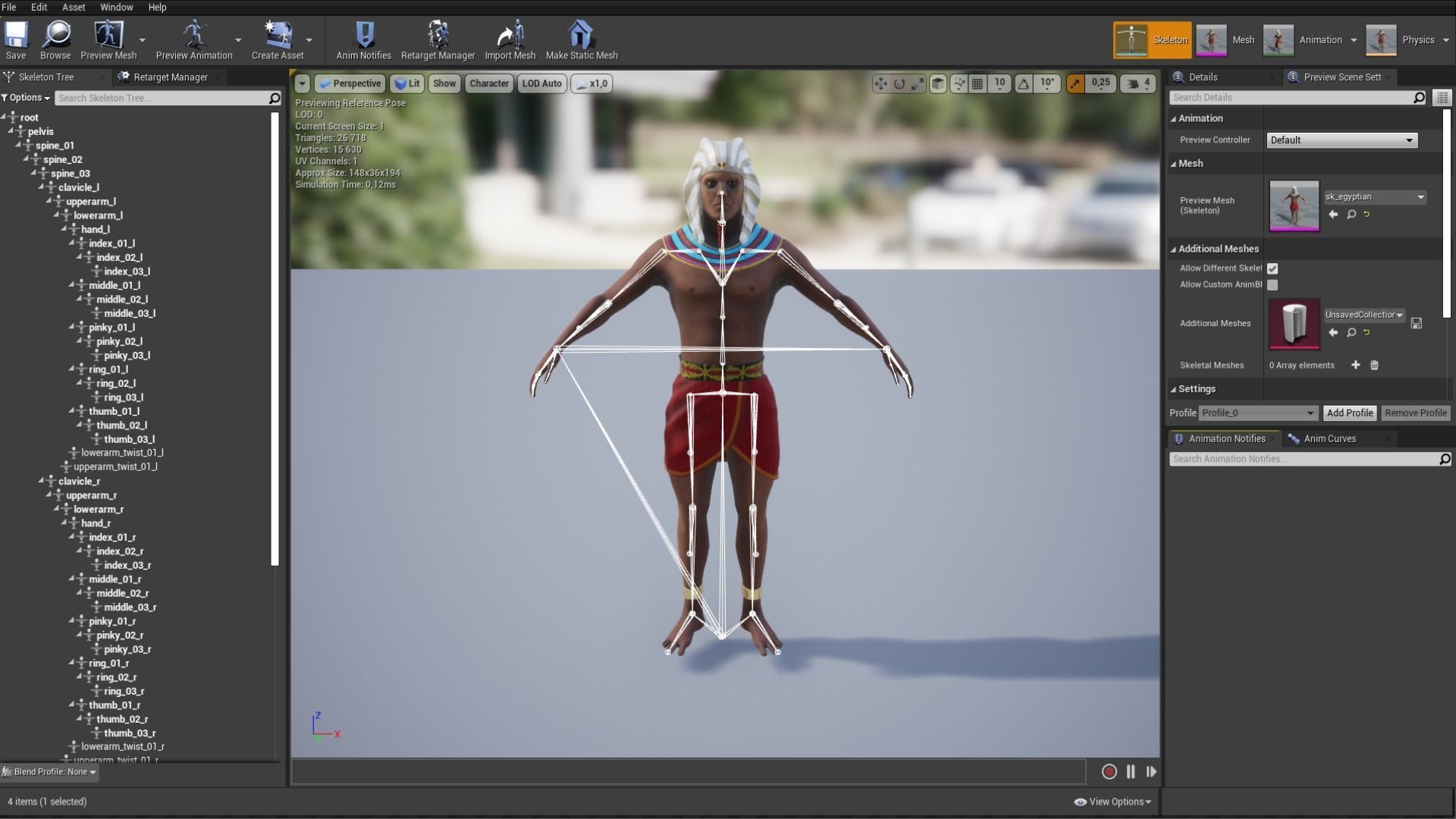This screenshot has height=819, width=1456.
Task: Click the LOD Auto button
Action: (x=541, y=83)
